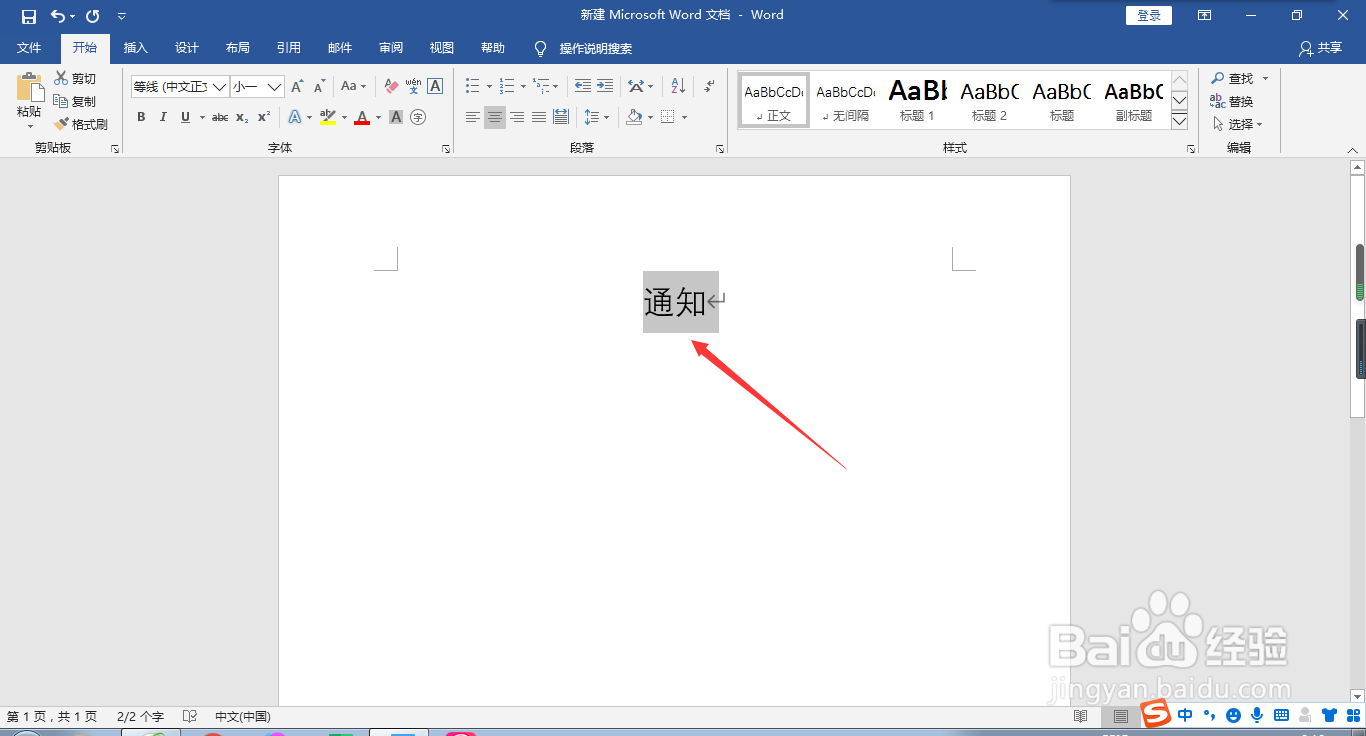Open the Select (选择) dropdown
Screen dimensions: 1366x736
(x=1238, y=124)
